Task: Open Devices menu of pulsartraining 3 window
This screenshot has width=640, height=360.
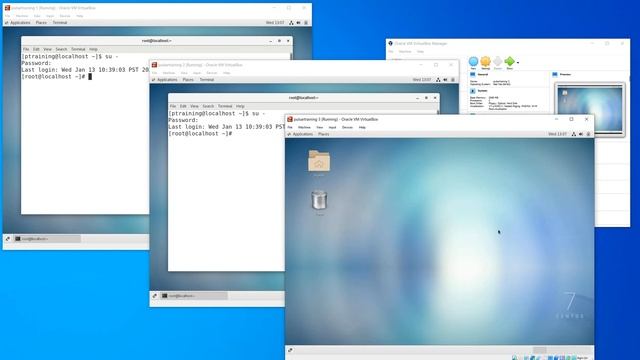Action: coord(347,127)
